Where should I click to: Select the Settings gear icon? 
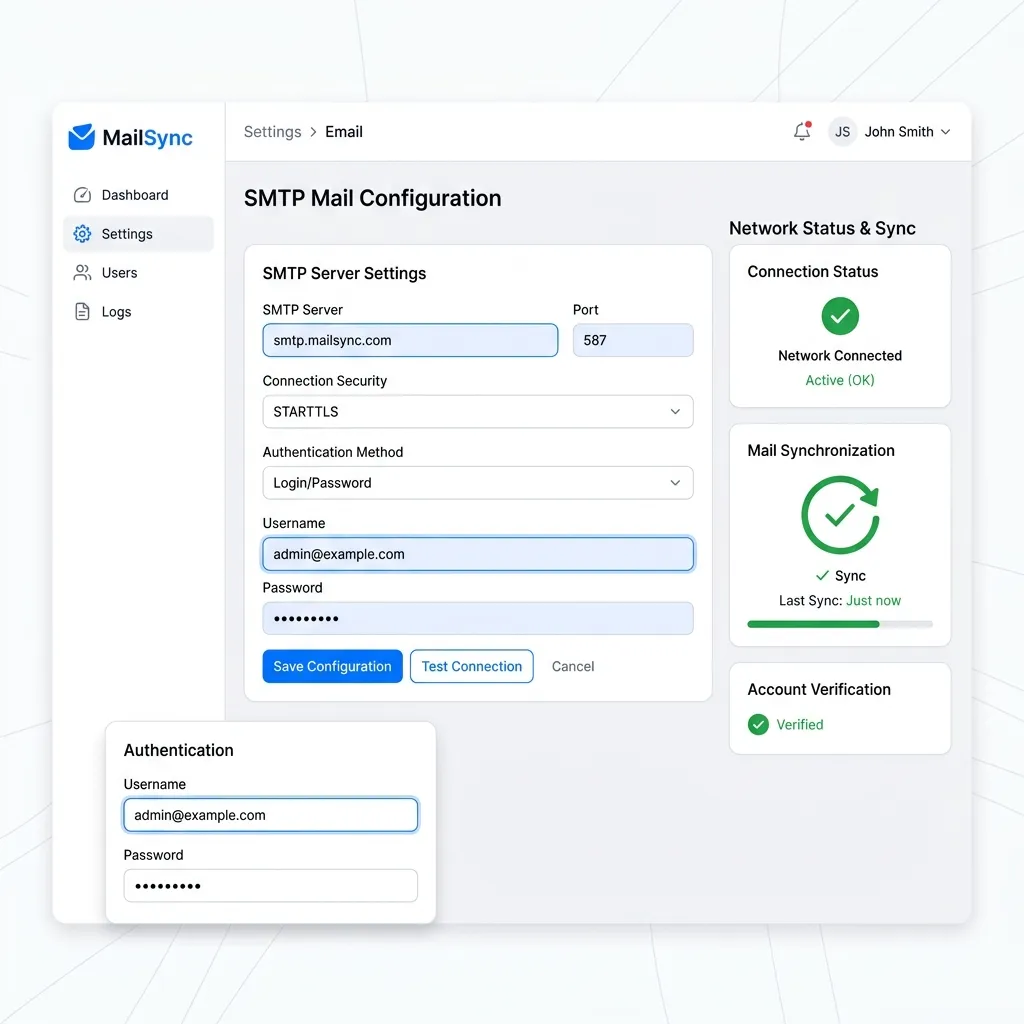pyautogui.click(x=82, y=234)
